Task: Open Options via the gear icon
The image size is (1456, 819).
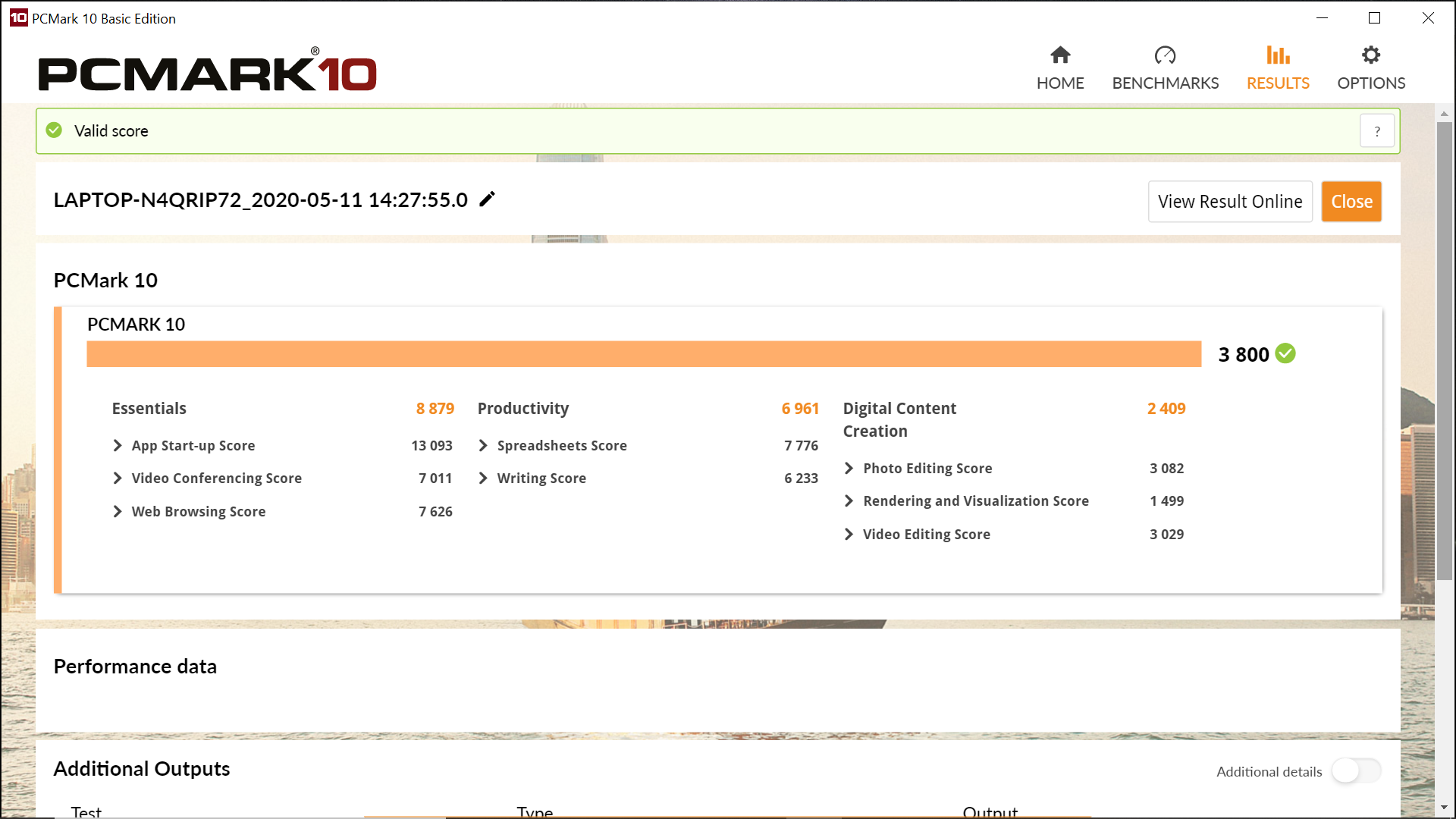Action: [1370, 55]
